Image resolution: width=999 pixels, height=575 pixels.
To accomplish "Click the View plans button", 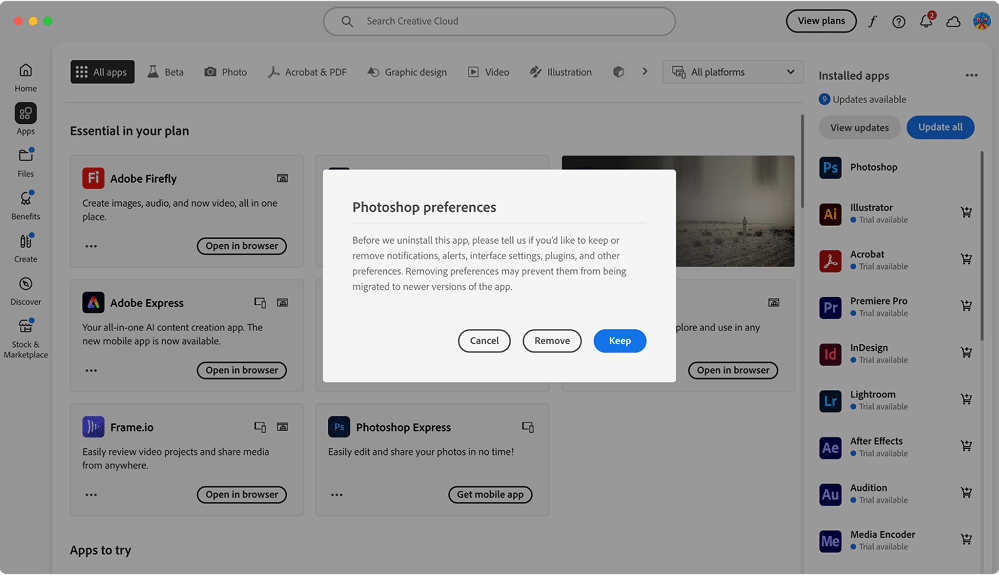I will tap(821, 21).
